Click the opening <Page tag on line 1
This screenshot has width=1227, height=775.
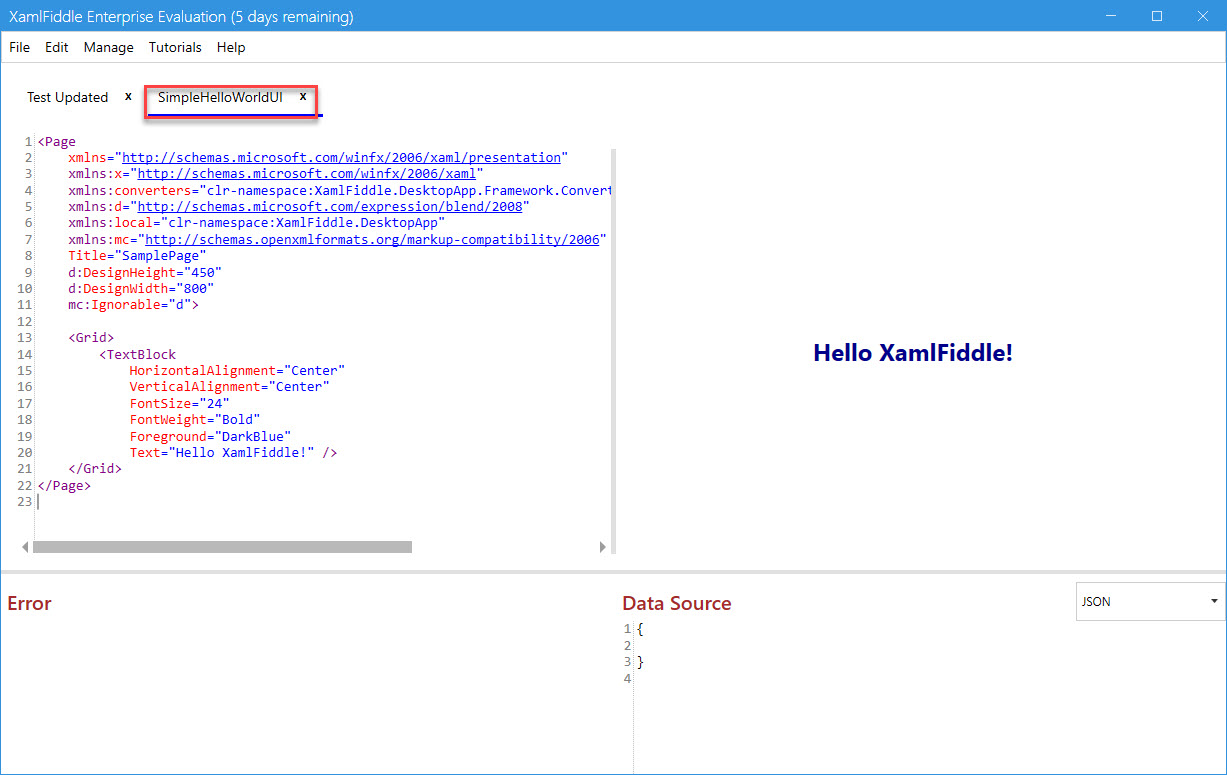tap(56, 141)
